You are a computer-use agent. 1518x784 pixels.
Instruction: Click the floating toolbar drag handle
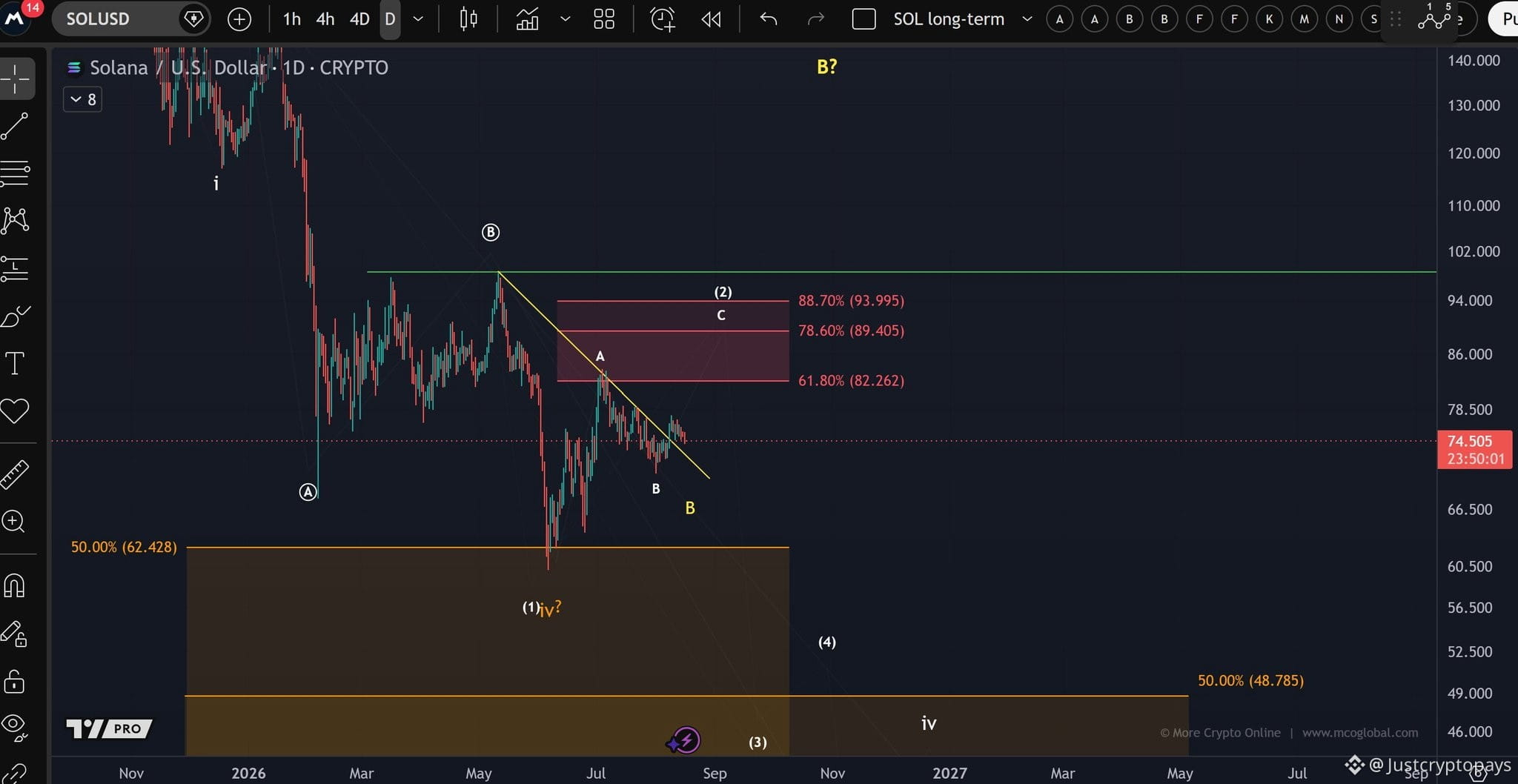pyautogui.click(x=1396, y=19)
